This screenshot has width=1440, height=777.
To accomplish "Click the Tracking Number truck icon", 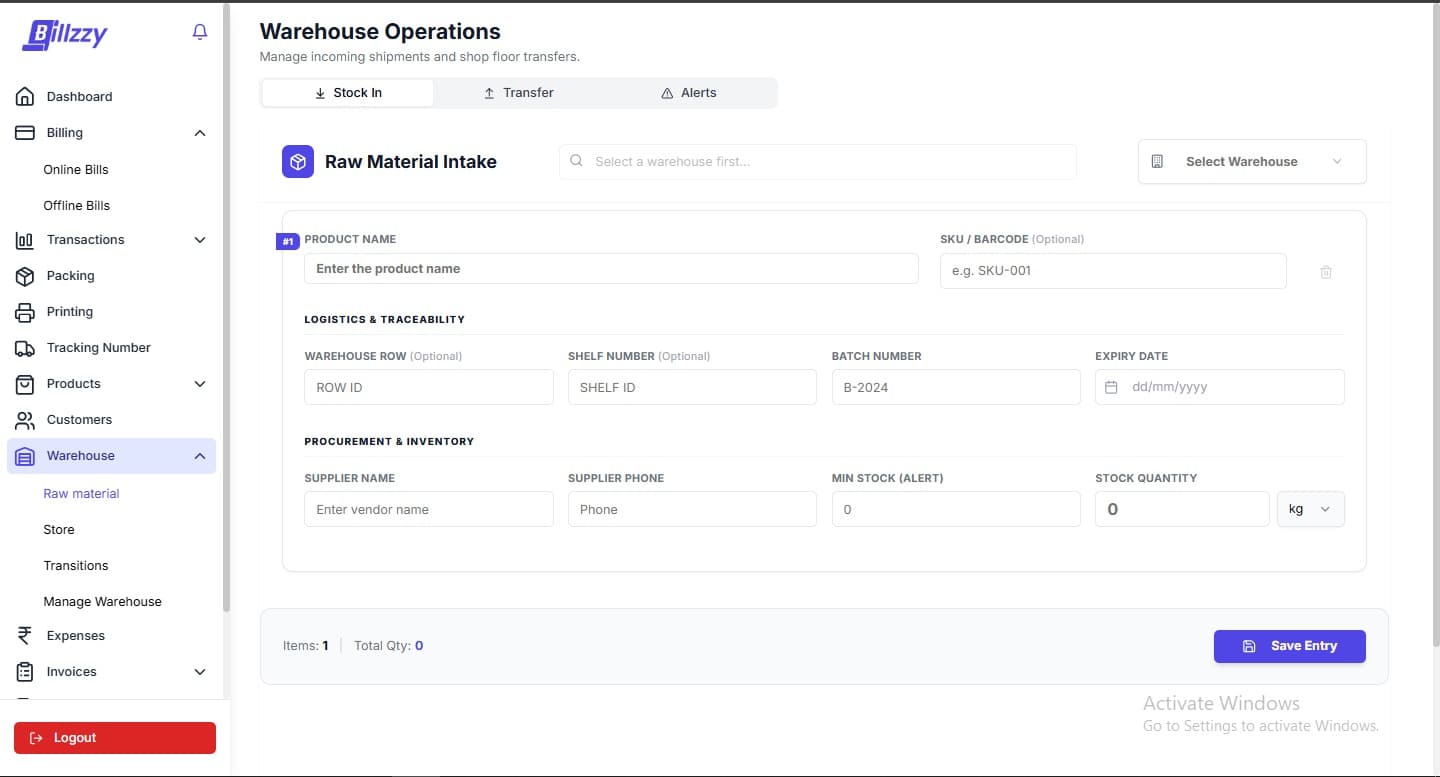I will click(25, 348).
